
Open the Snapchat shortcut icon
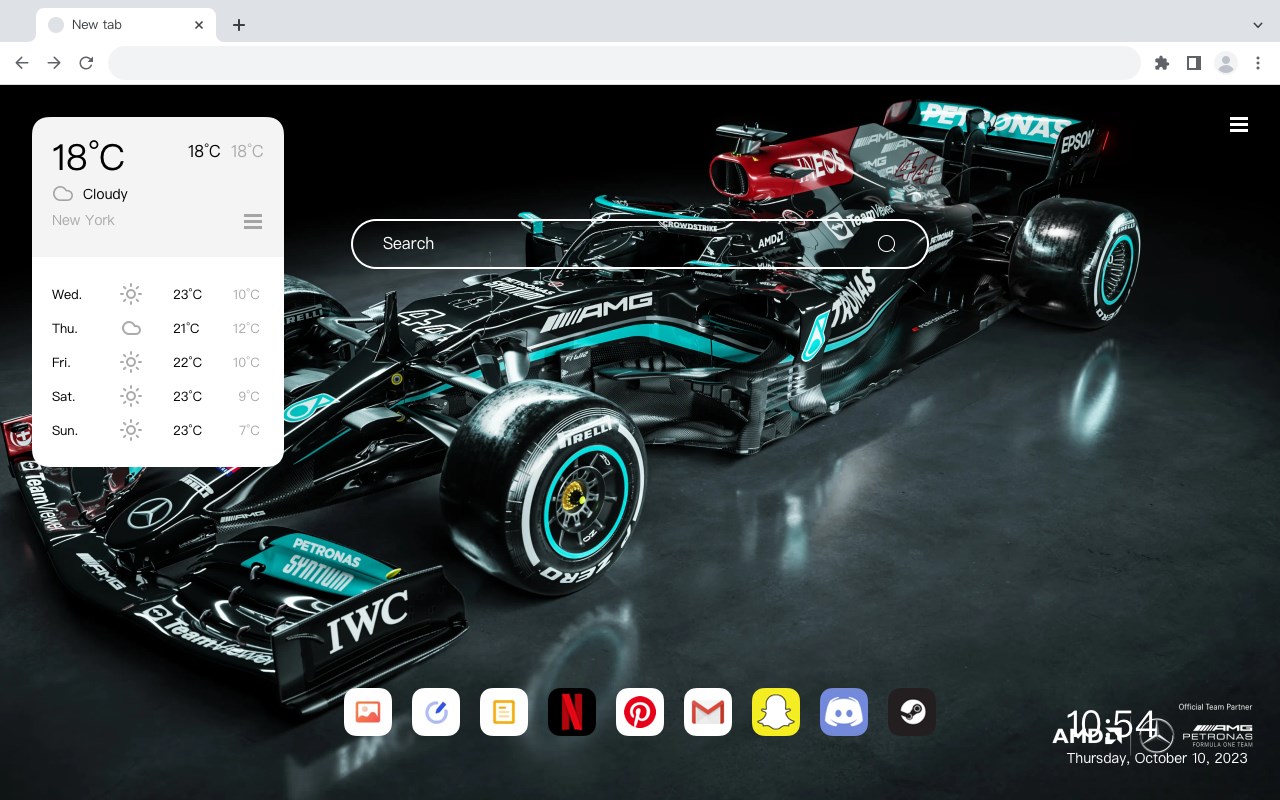[x=776, y=712]
